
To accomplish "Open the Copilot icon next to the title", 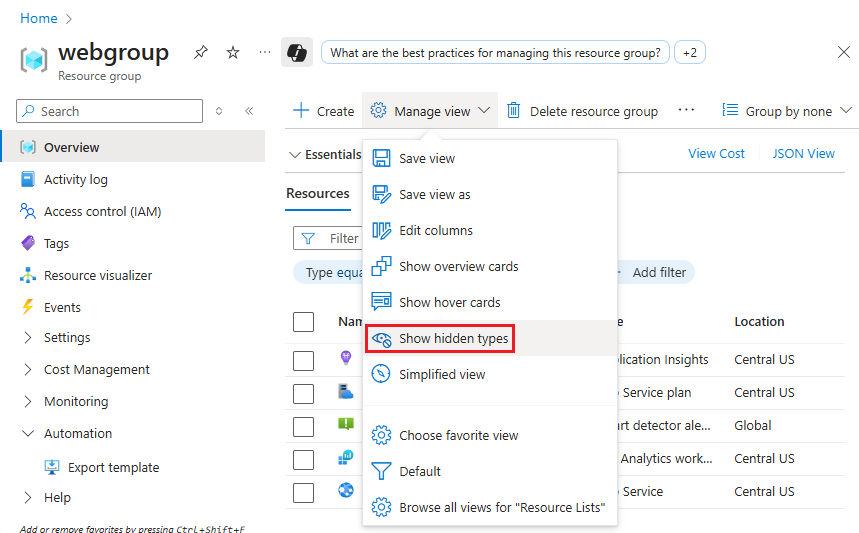I will pos(297,53).
